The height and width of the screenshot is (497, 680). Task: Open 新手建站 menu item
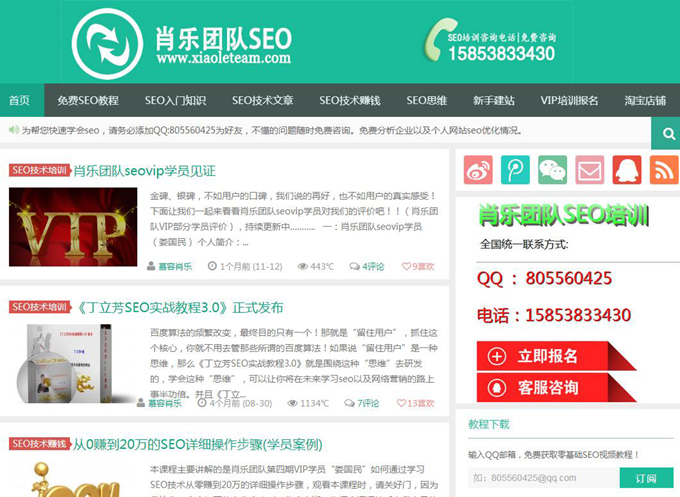[x=494, y=101]
